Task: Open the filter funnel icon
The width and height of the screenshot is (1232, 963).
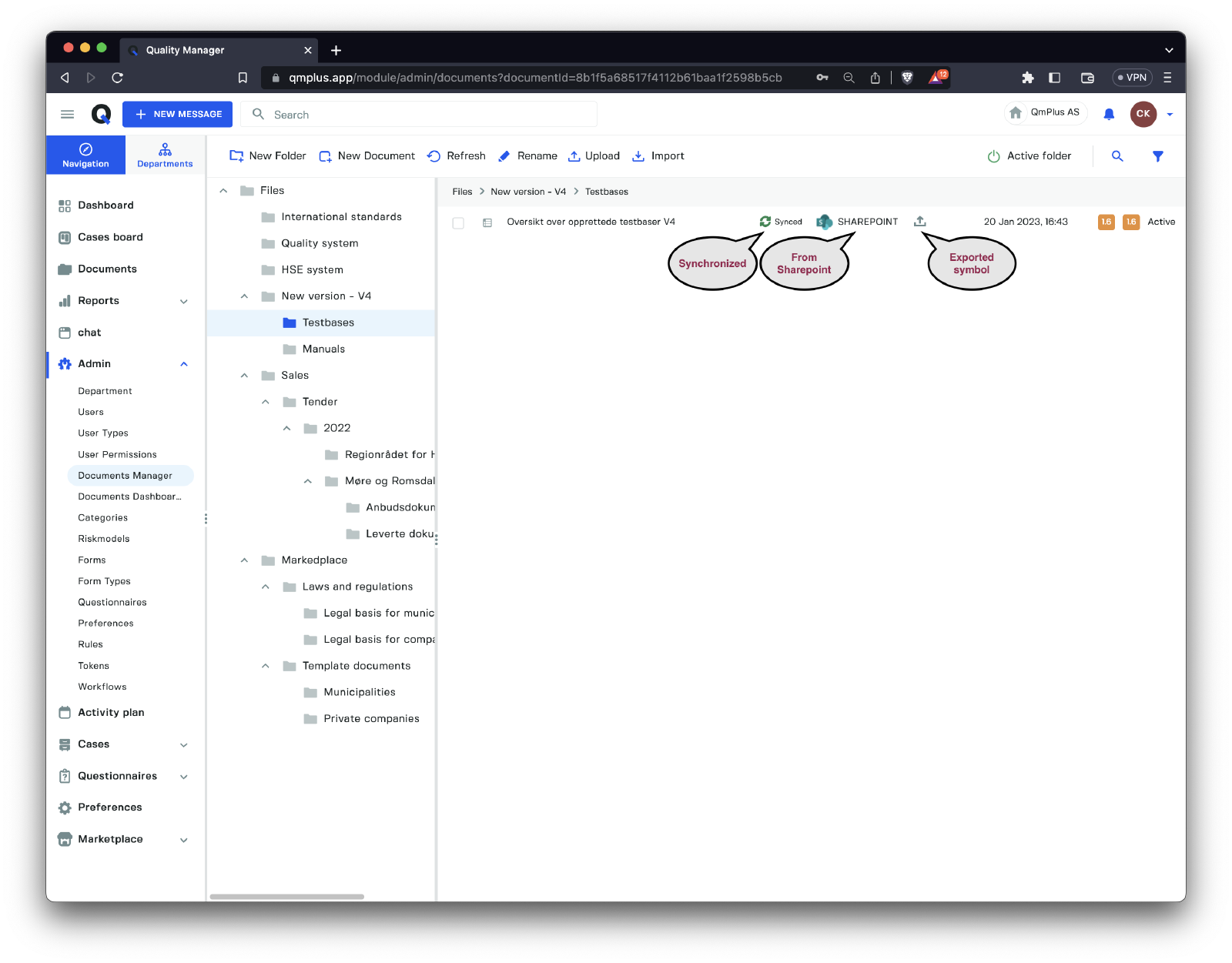Action: pos(1157,156)
